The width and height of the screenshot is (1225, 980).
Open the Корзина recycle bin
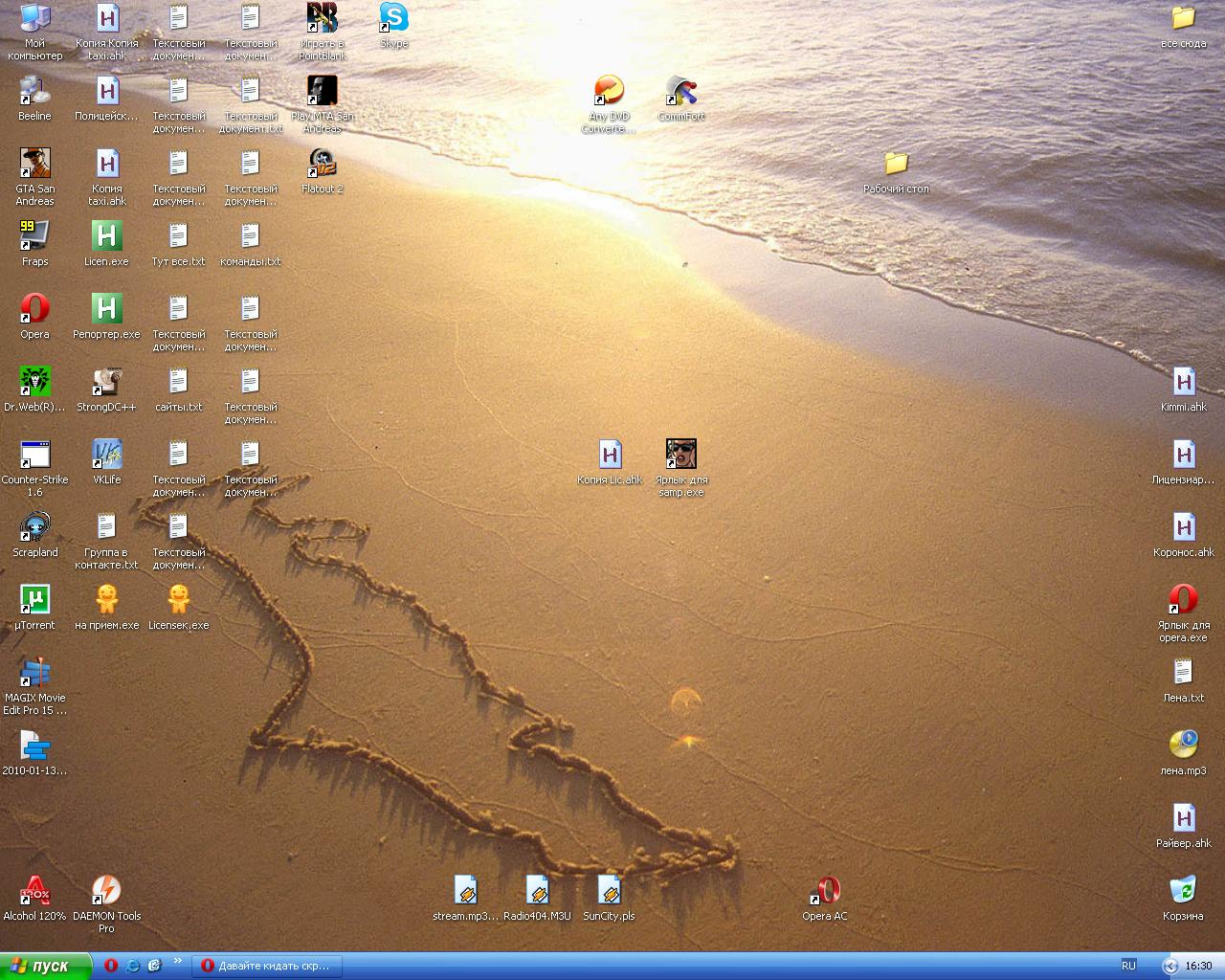click(1183, 899)
